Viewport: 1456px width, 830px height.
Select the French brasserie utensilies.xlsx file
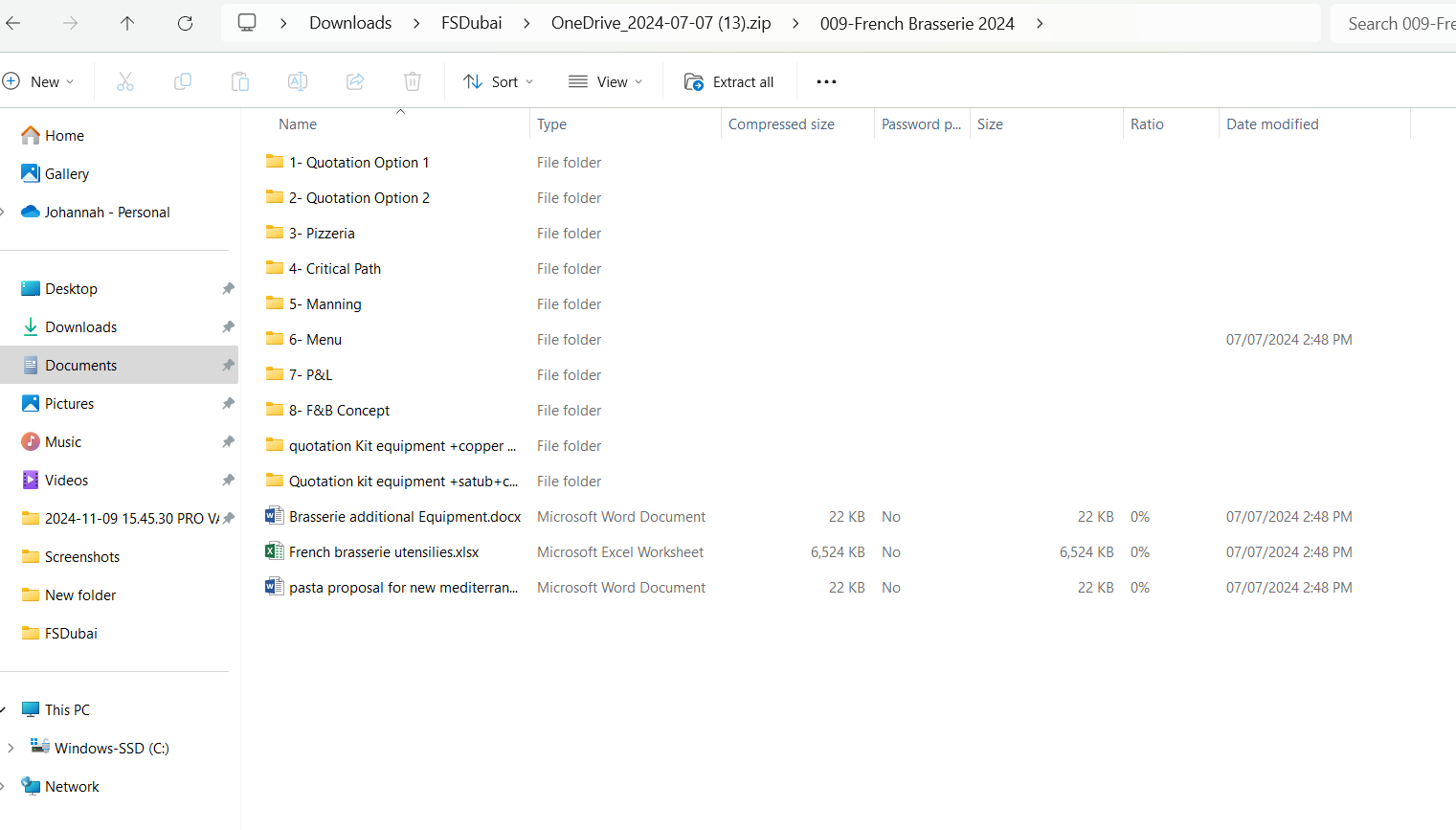point(384,552)
